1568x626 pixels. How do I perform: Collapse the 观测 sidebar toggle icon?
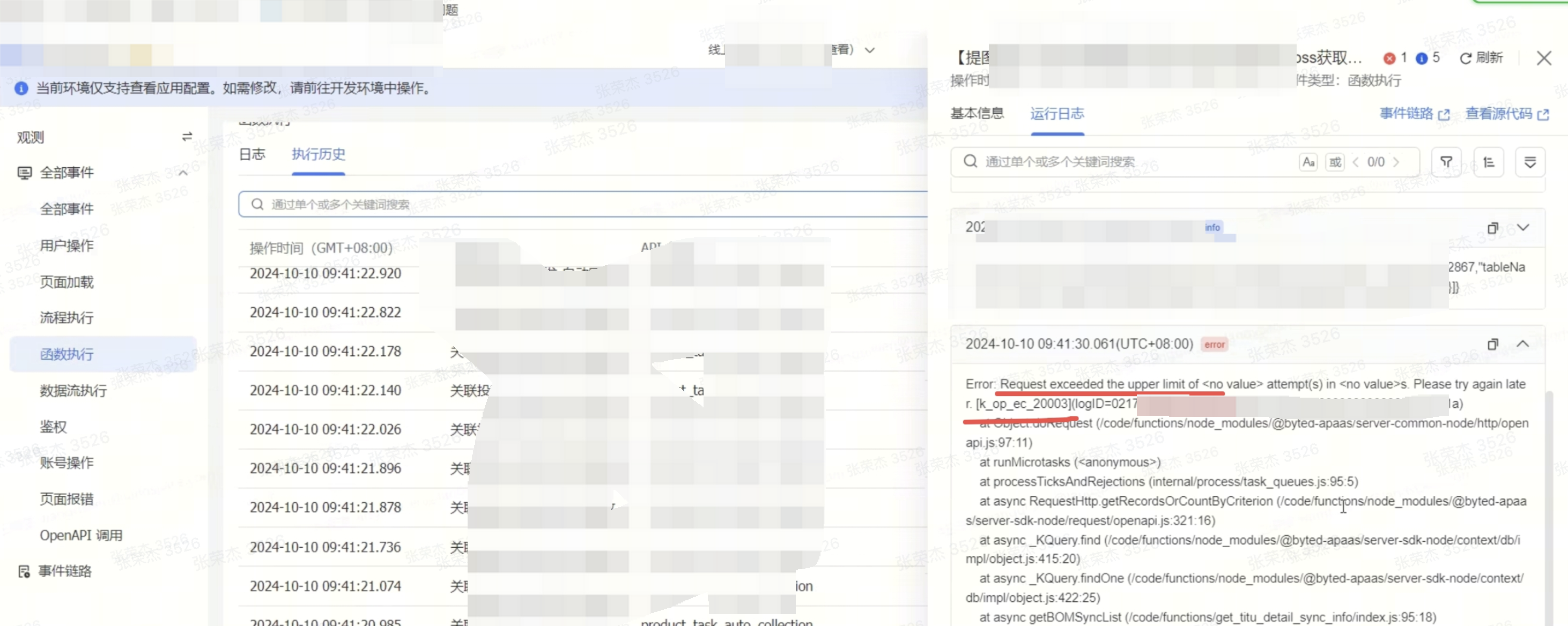(x=187, y=137)
